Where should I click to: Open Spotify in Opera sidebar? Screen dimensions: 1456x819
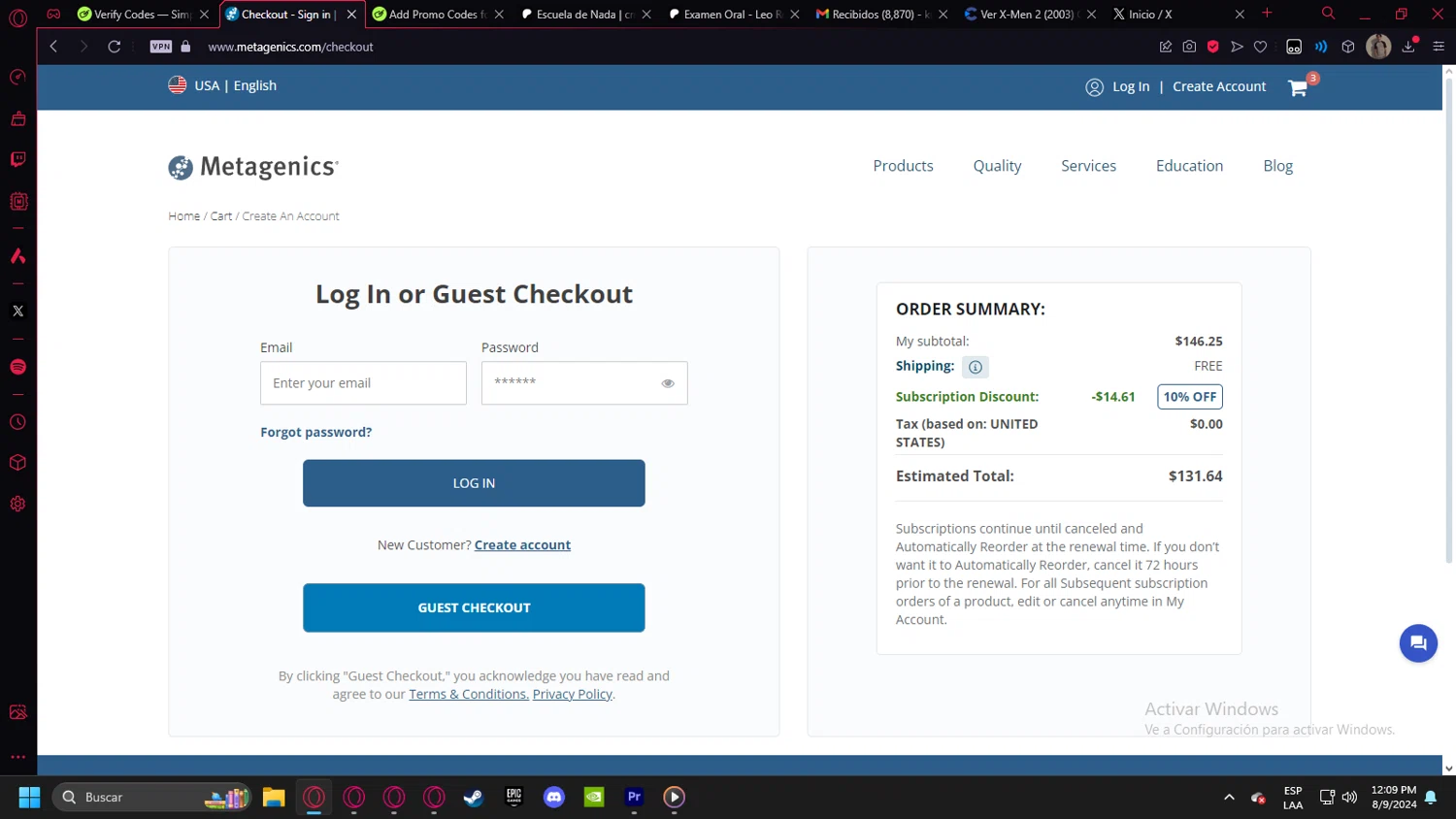(17, 367)
